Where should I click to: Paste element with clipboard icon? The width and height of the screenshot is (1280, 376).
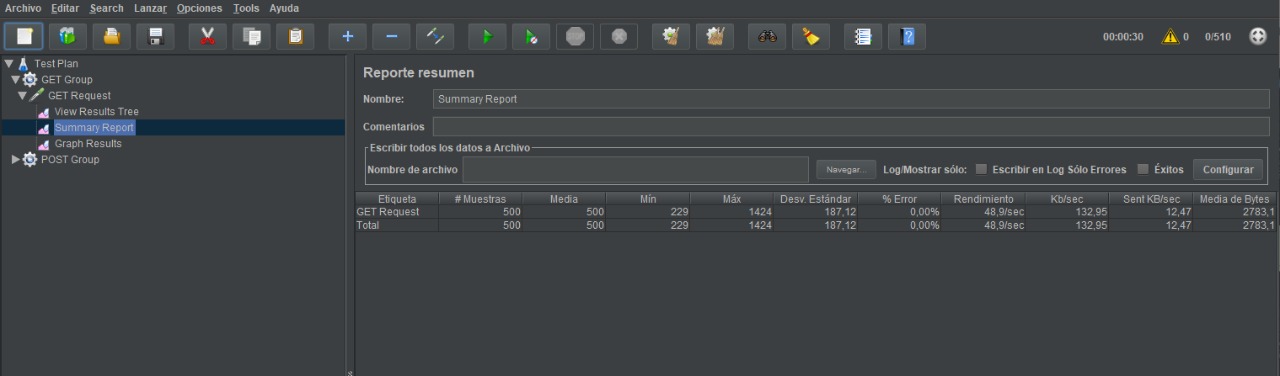pos(295,36)
